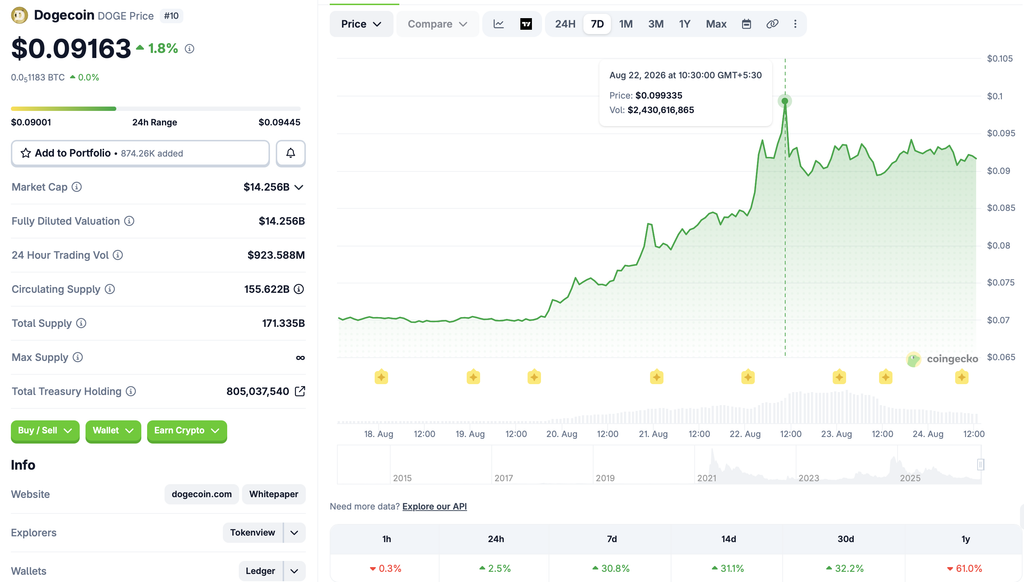Click news marker above 23. Aug
1024x582 pixels.
(839, 377)
